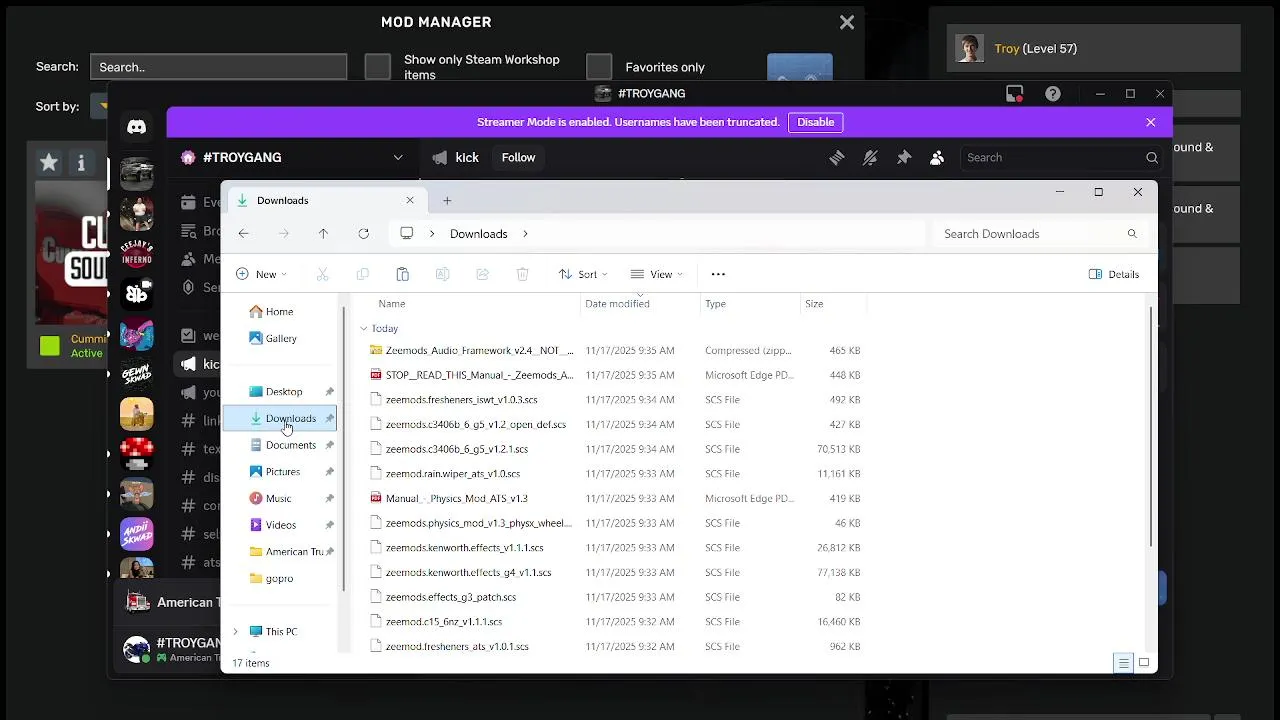
Task: Expand breadcrumb chevron after Downloads
Action: (x=525, y=234)
